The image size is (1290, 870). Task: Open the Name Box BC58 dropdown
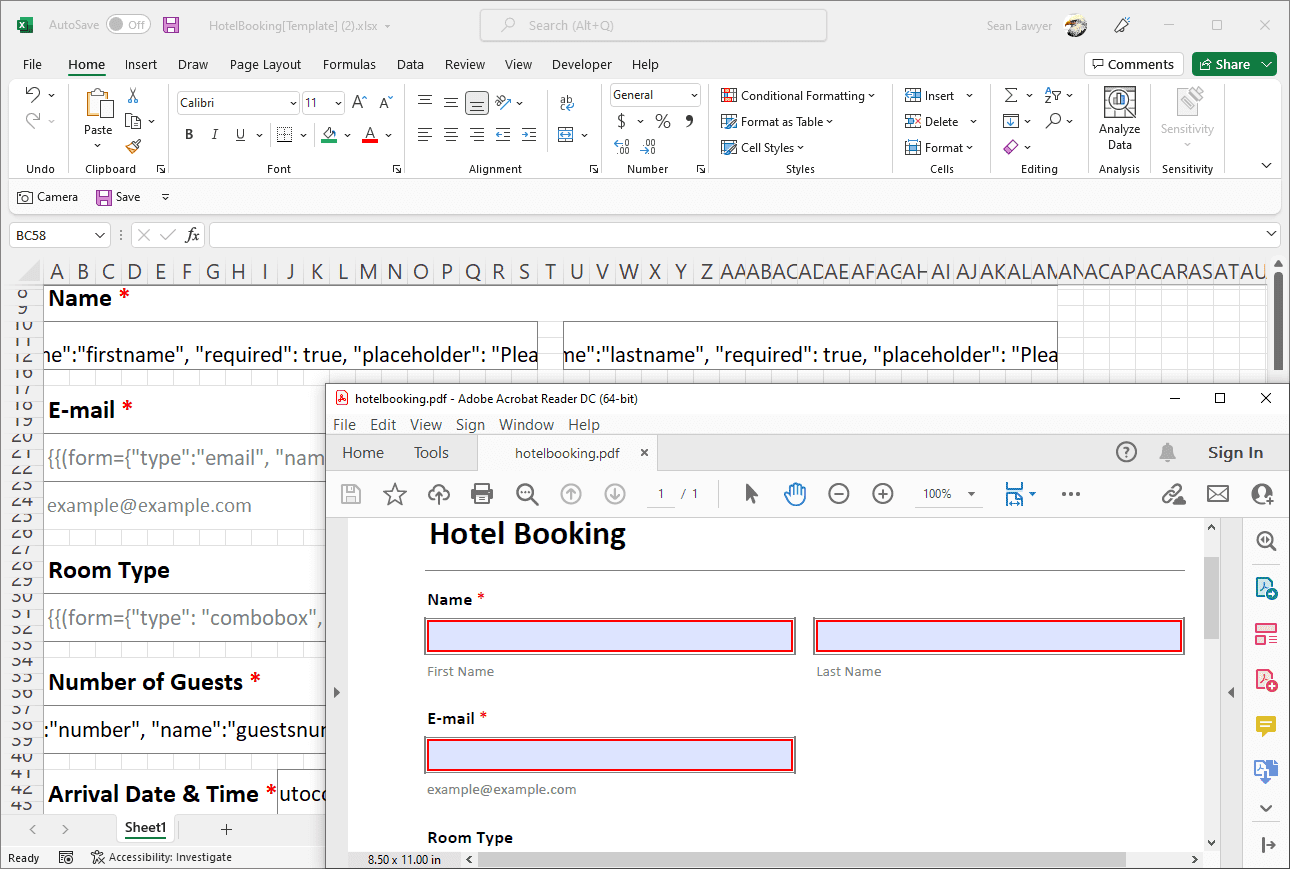point(99,235)
